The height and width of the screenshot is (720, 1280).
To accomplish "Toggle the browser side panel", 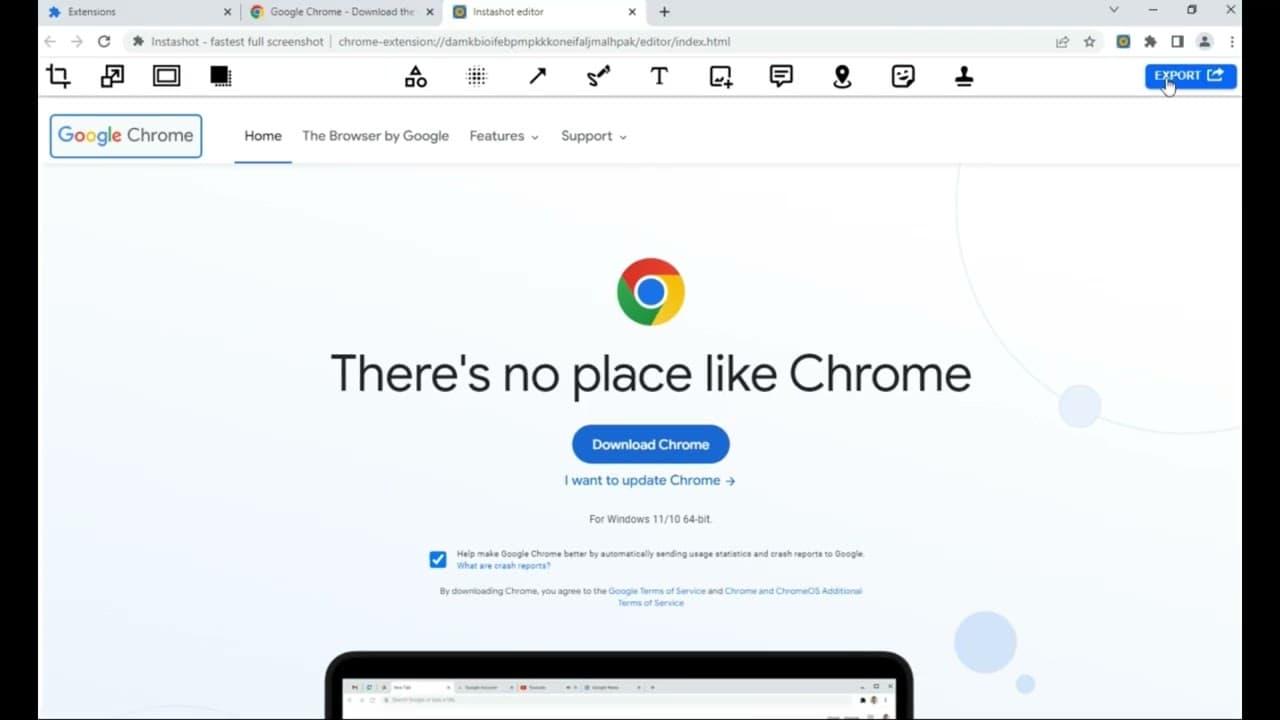I will (1177, 42).
